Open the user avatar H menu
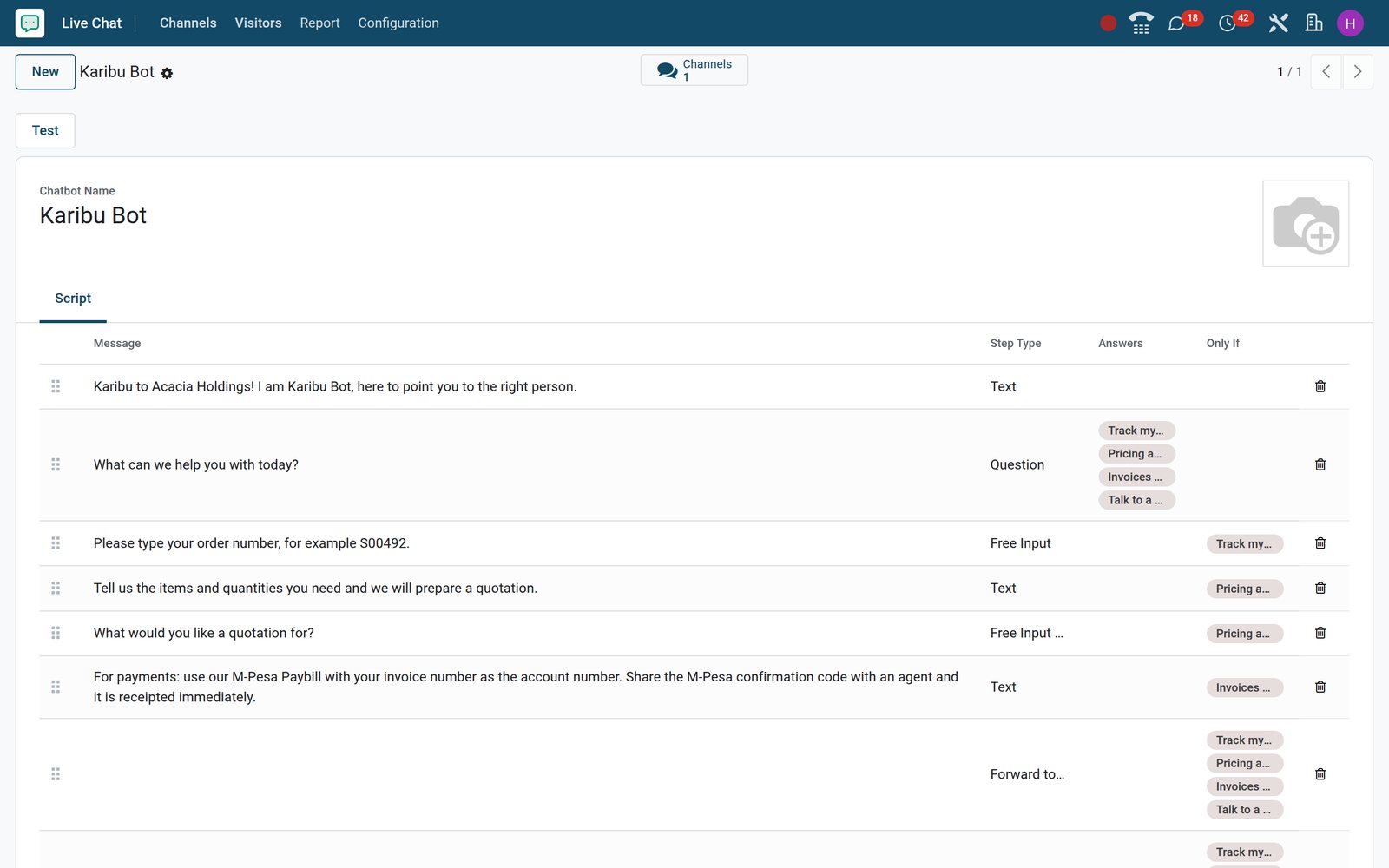This screenshot has width=1389, height=868. (1350, 23)
